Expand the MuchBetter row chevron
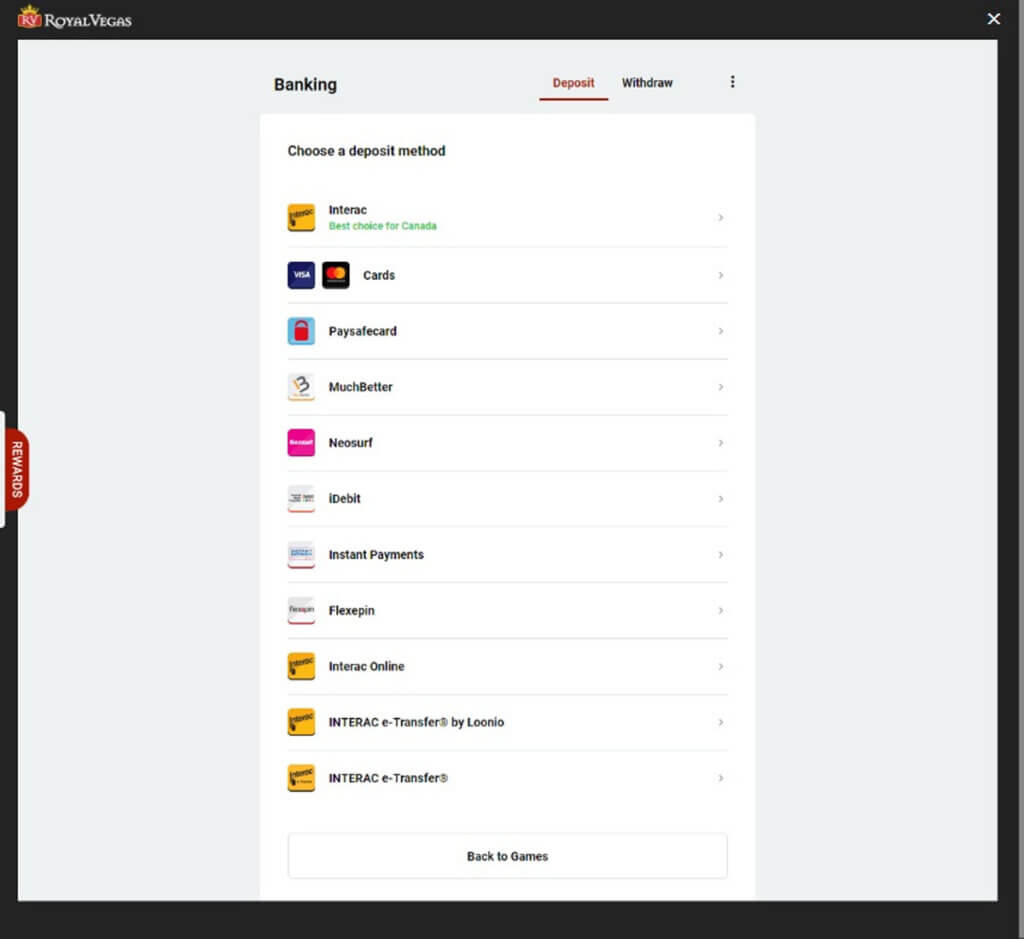 click(720, 387)
